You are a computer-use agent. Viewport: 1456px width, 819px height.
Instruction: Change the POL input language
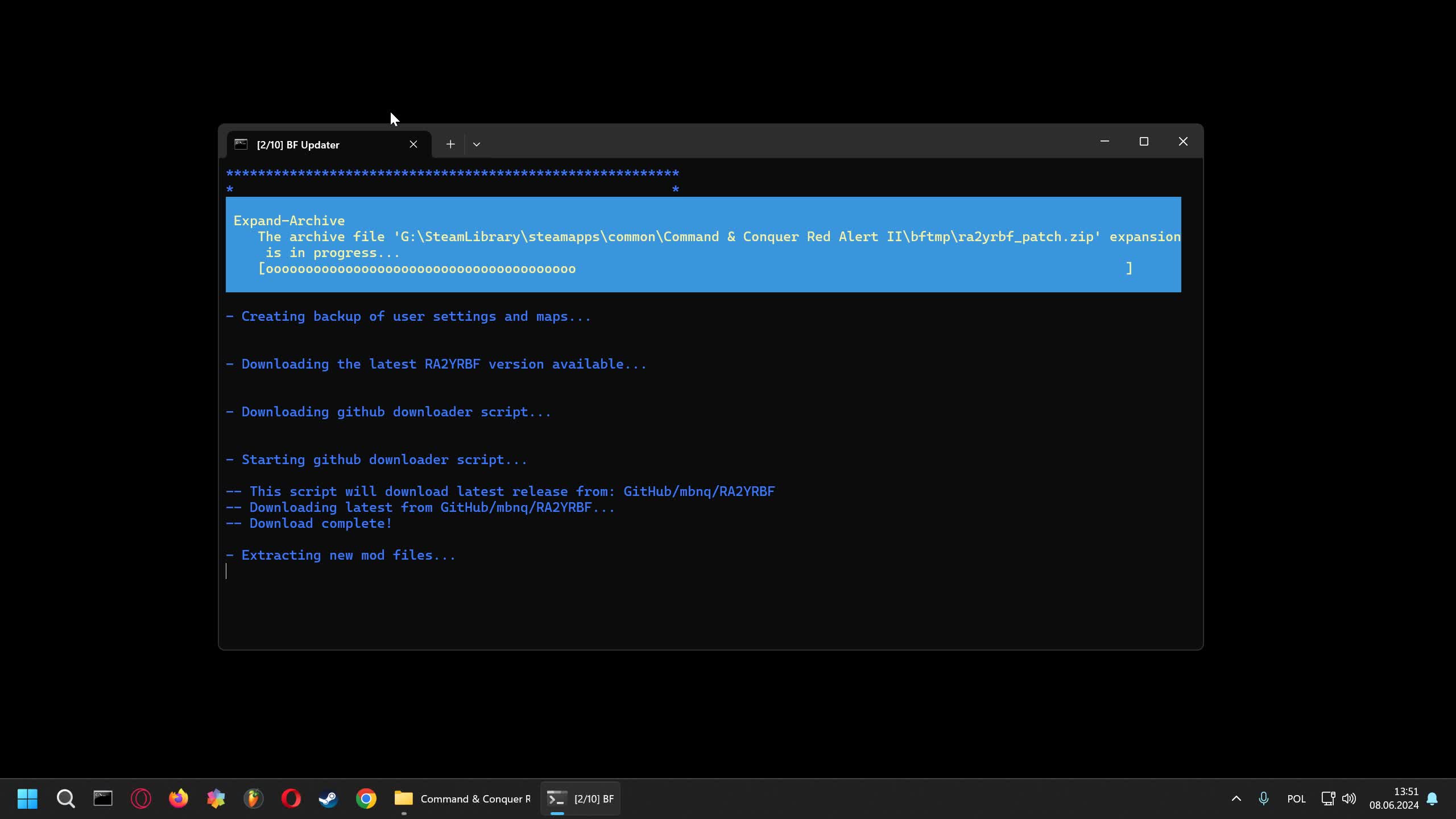[x=1296, y=799]
